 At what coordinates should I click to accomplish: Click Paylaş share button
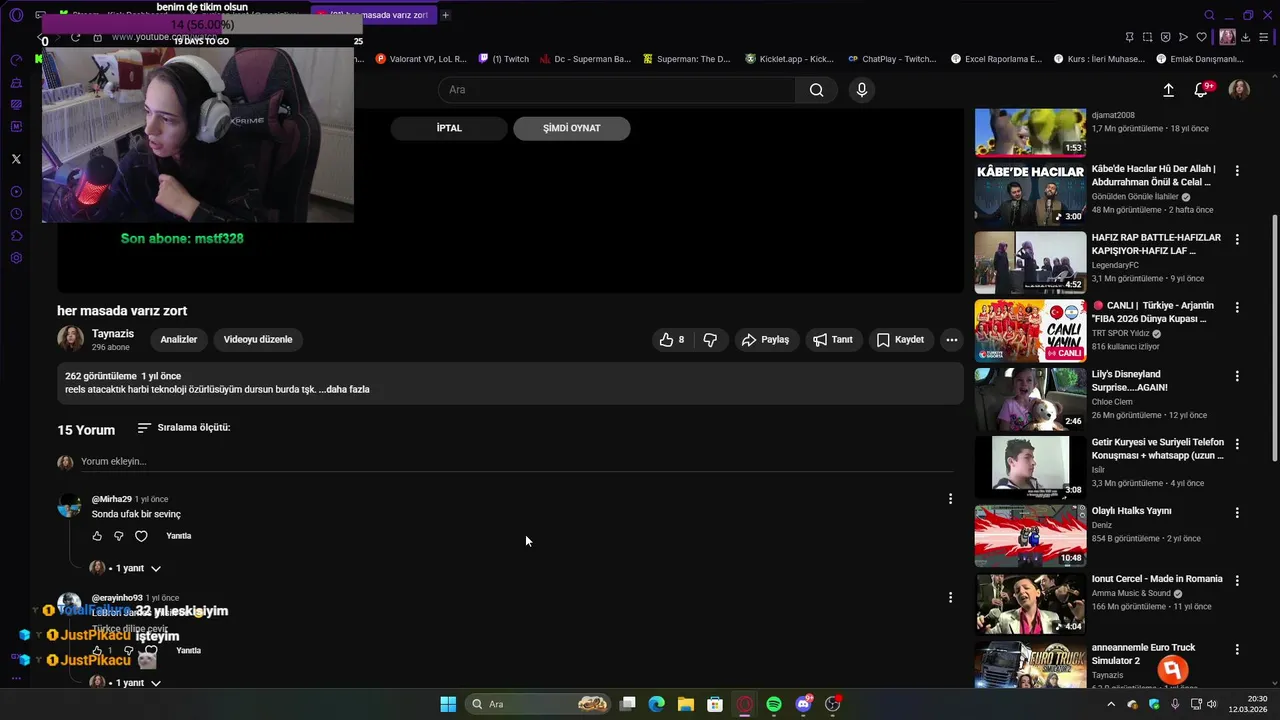click(765, 340)
